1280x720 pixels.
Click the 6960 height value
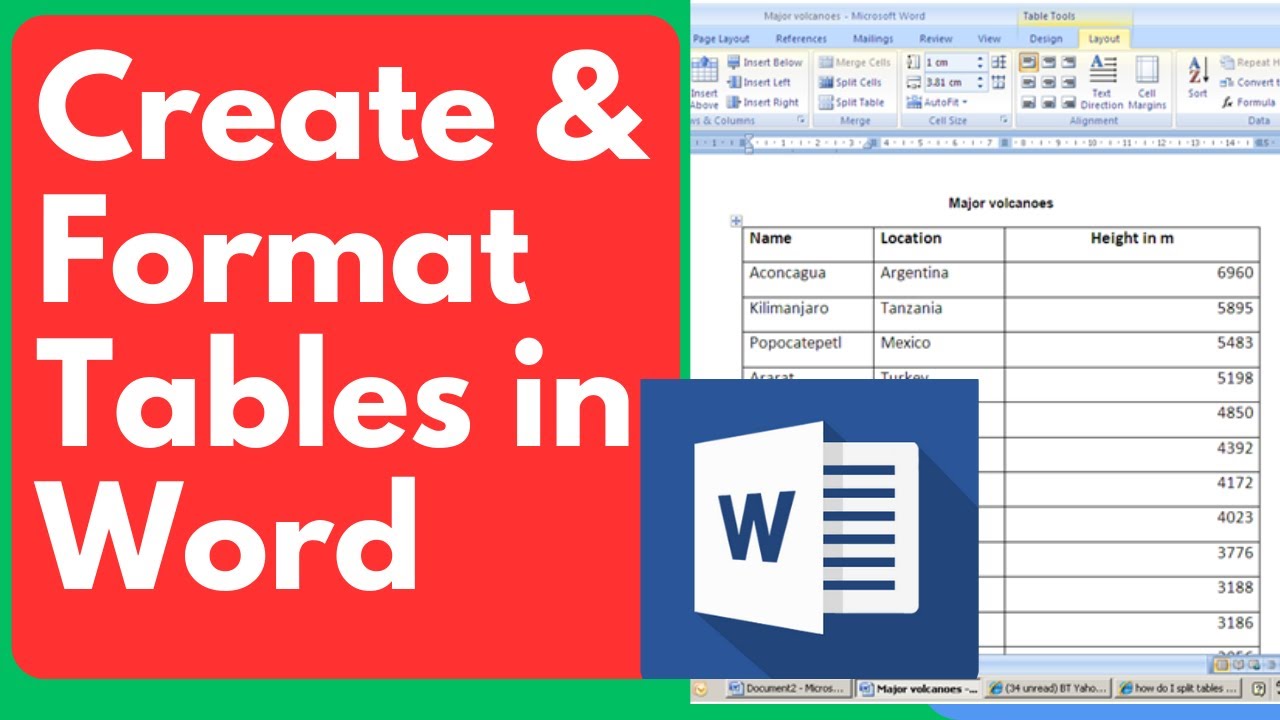click(x=1235, y=273)
